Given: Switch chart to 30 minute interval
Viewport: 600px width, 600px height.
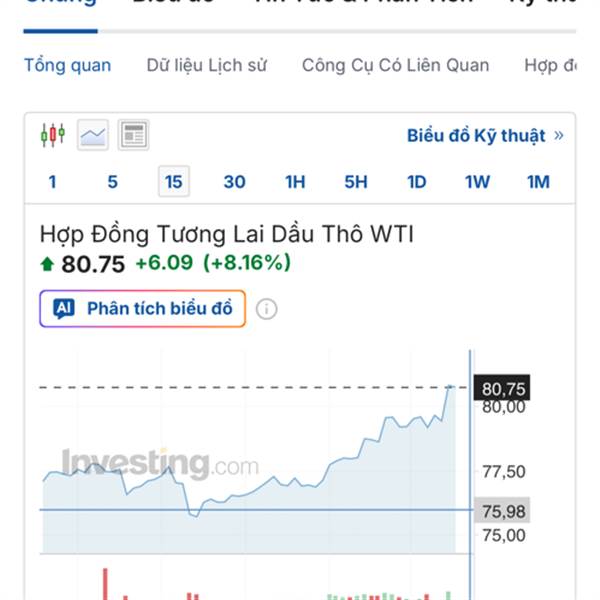Looking at the screenshot, I should click(x=234, y=182).
